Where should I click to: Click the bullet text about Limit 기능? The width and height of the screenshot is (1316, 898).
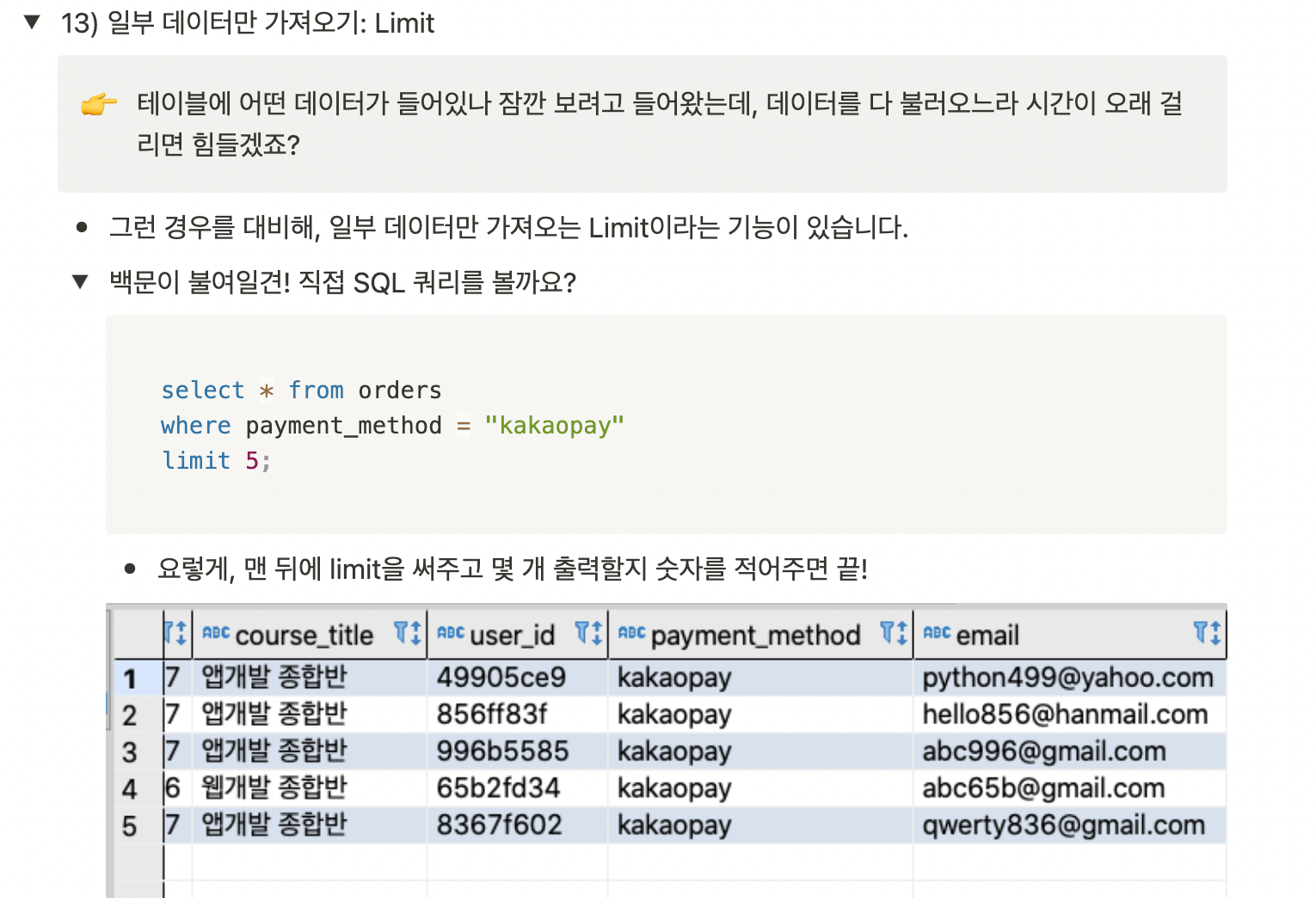[508, 228]
